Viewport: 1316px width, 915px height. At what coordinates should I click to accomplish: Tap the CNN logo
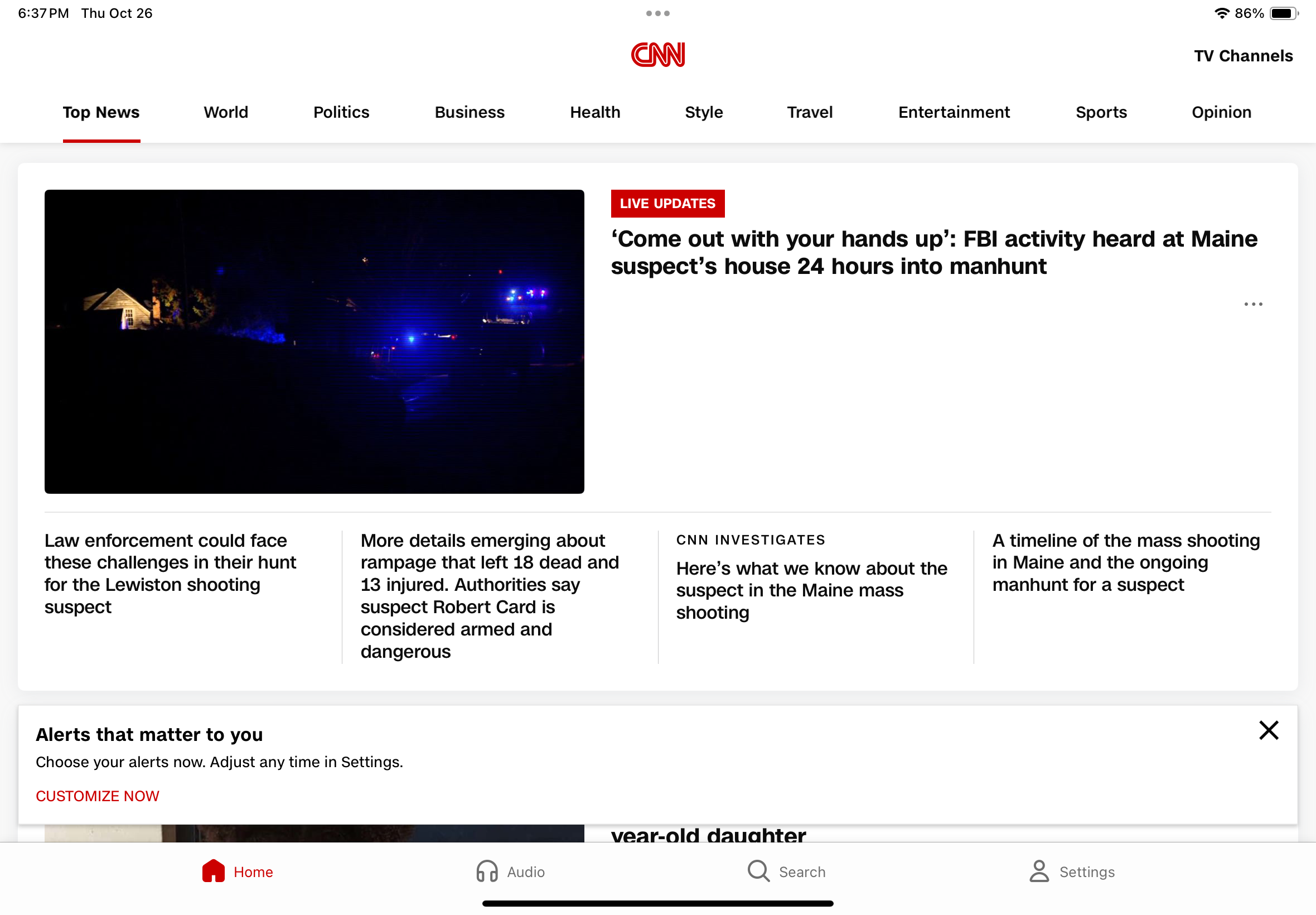tap(657, 55)
